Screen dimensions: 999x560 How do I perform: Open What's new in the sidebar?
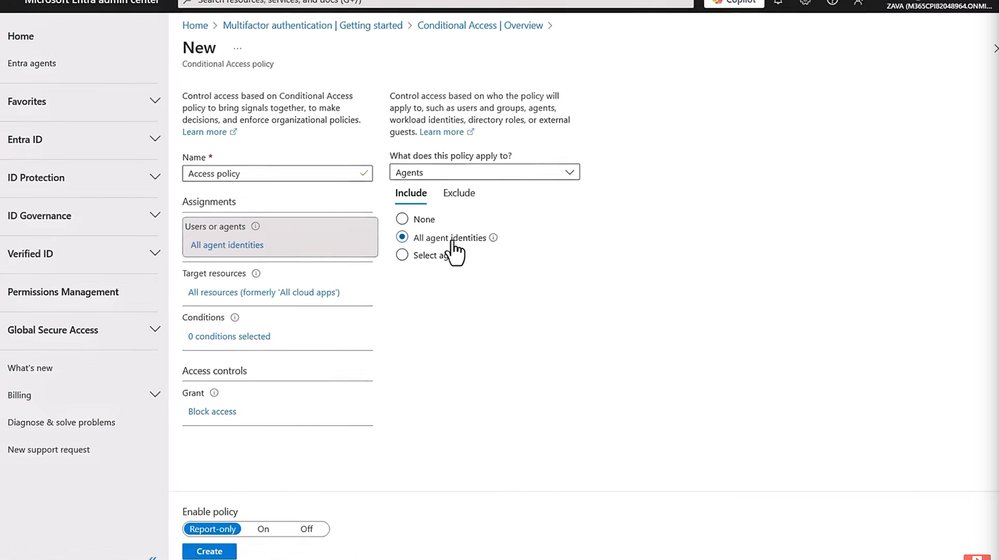(x=30, y=368)
